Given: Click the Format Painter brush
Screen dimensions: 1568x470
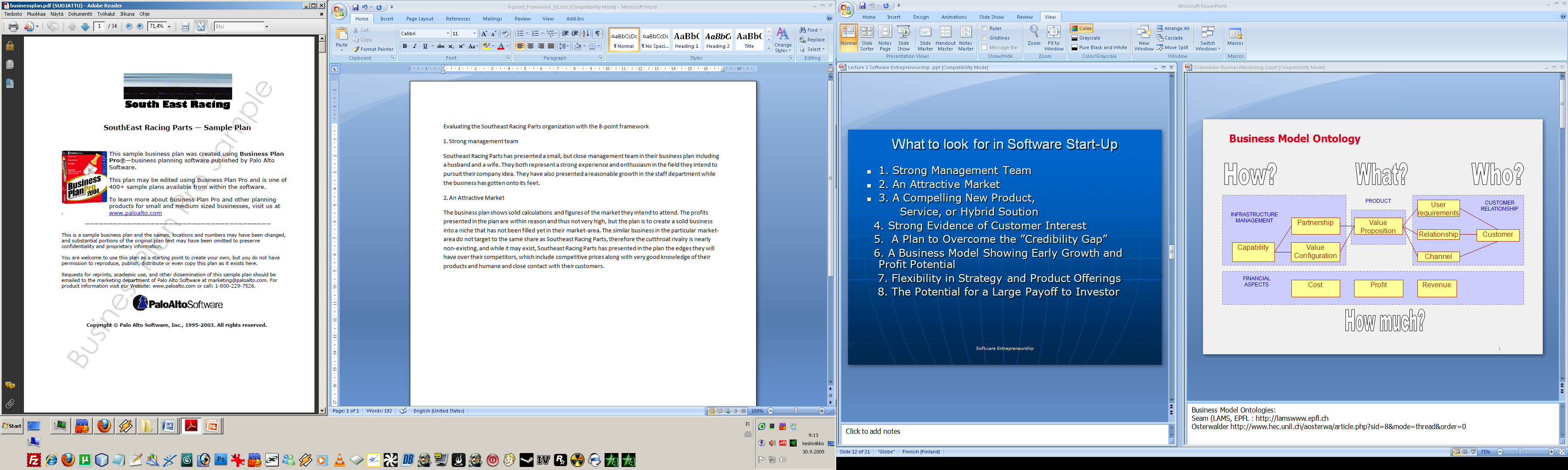Looking at the screenshot, I should [357, 49].
